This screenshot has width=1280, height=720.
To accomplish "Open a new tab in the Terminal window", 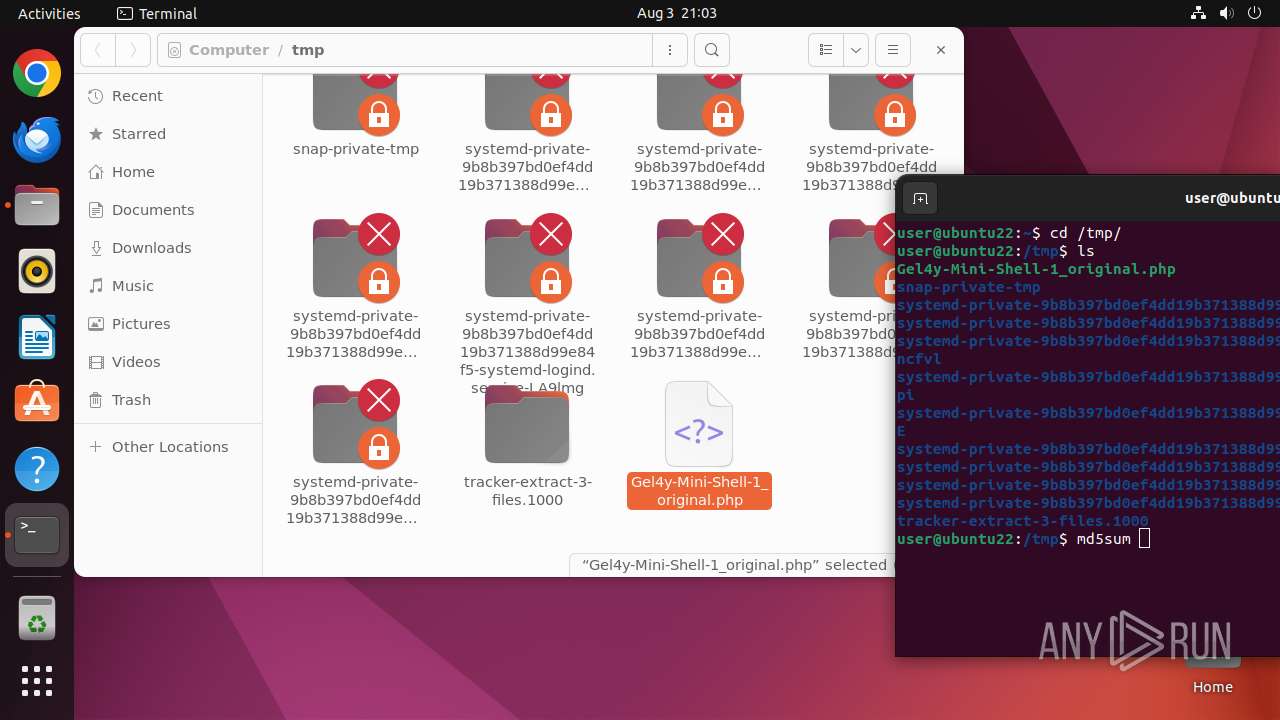I will click(920, 198).
